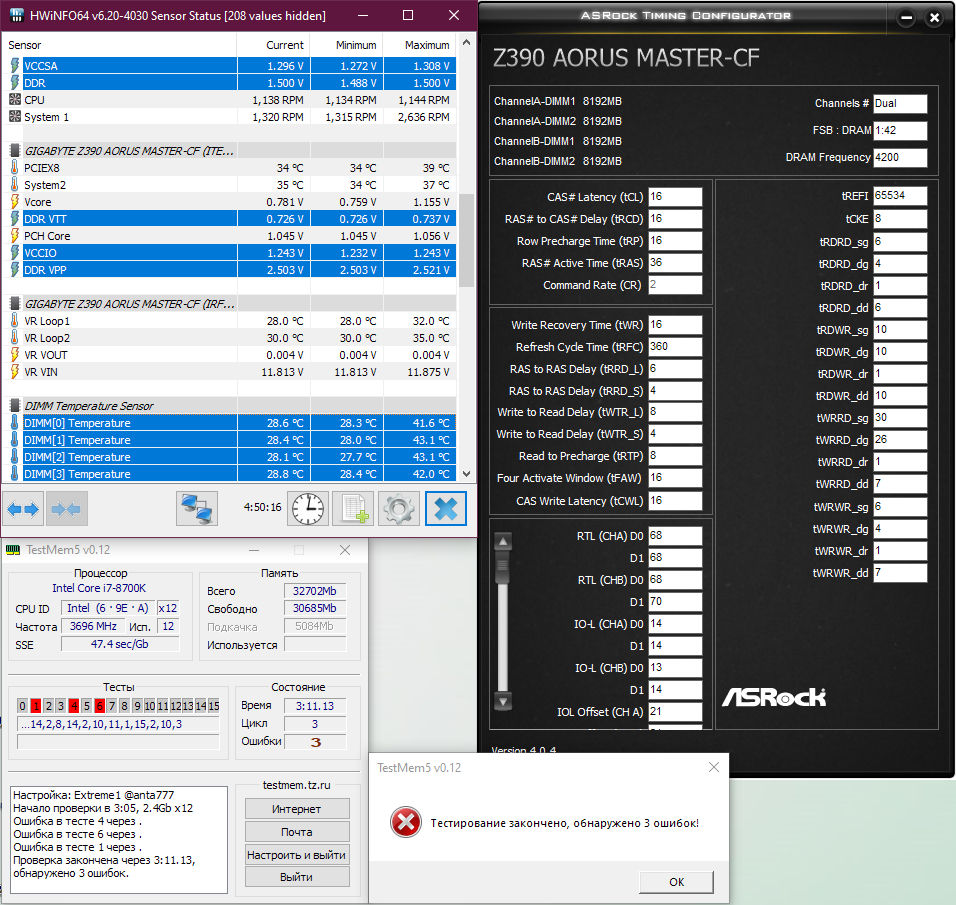
Task: Click HWiNFO expand layout arrows icon
Action: [23, 509]
